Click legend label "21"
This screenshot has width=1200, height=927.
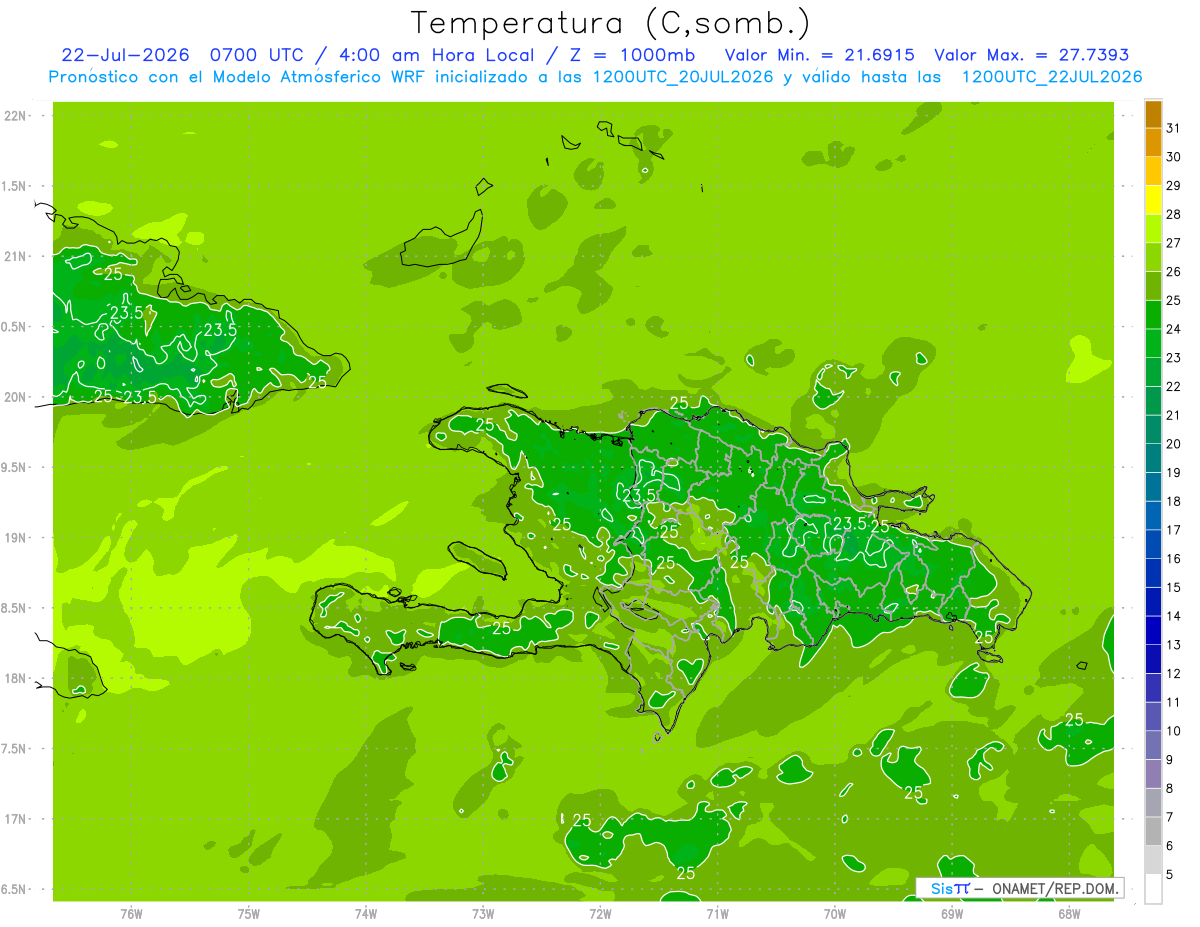(1174, 415)
